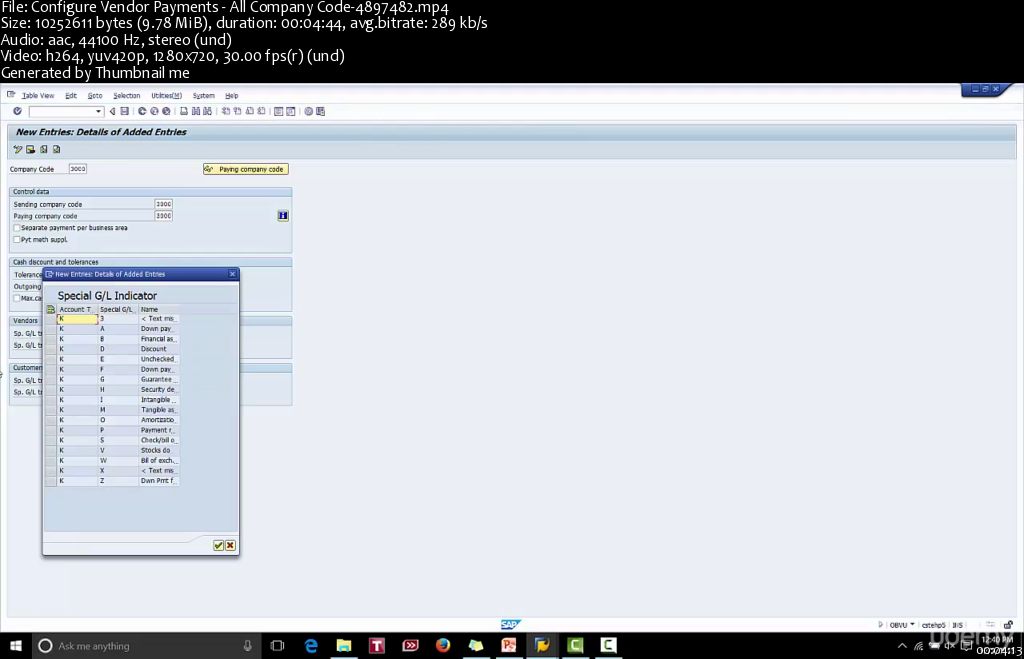Viewport: 1024px width, 659px height.
Task: Click the yellow Exit icon in toolbar
Action: tap(154, 111)
